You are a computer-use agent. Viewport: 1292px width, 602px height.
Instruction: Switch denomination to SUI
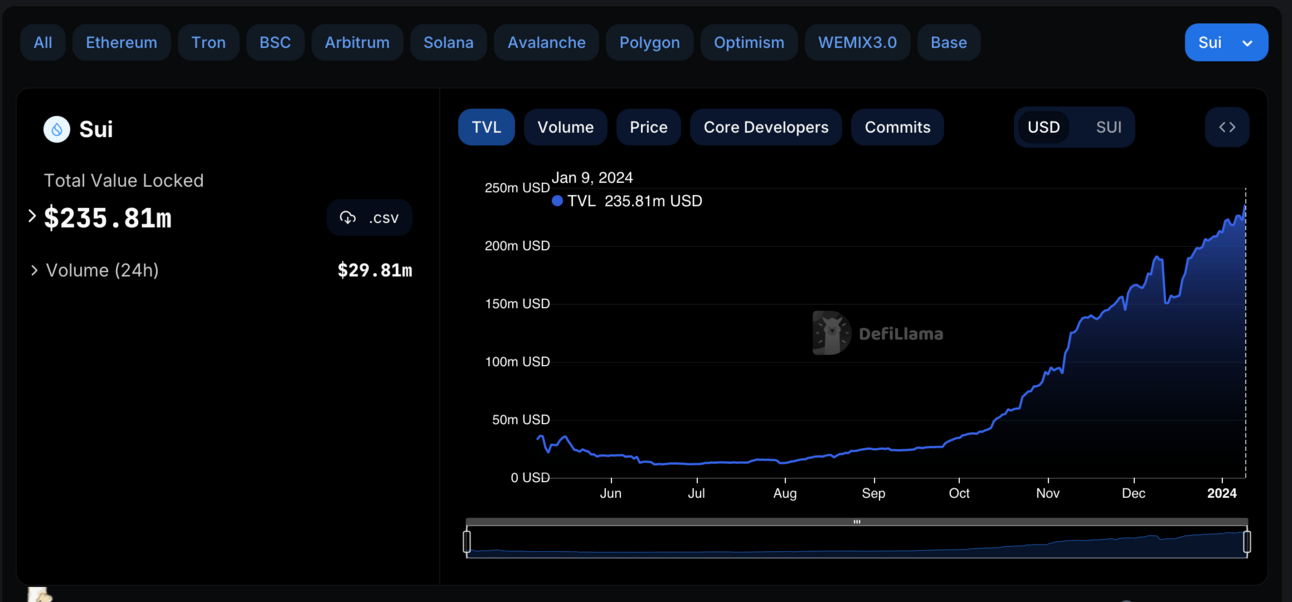click(1108, 127)
